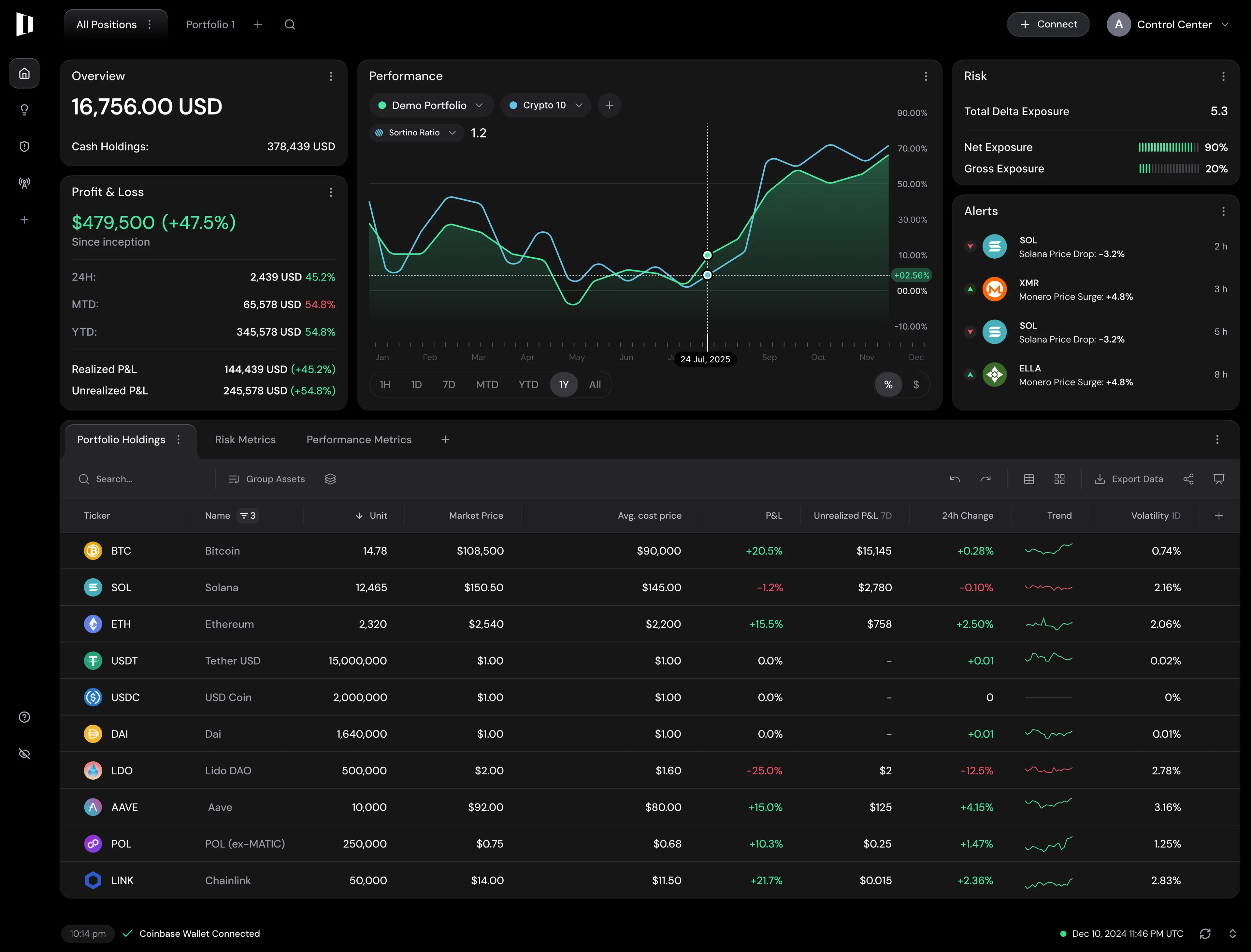The width and height of the screenshot is (1251, 952).
Task: Switch holdings to grid card view
Action: tap(1059, 479)
